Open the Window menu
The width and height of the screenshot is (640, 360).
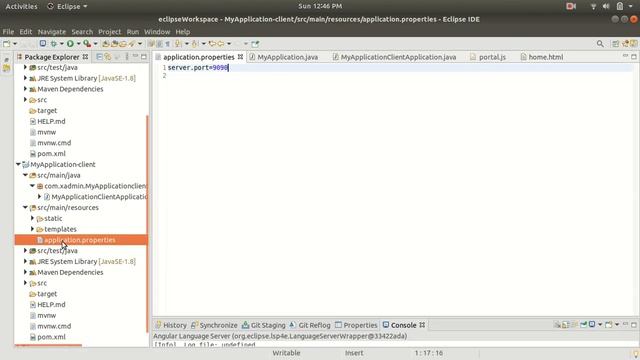pos(157,31)
